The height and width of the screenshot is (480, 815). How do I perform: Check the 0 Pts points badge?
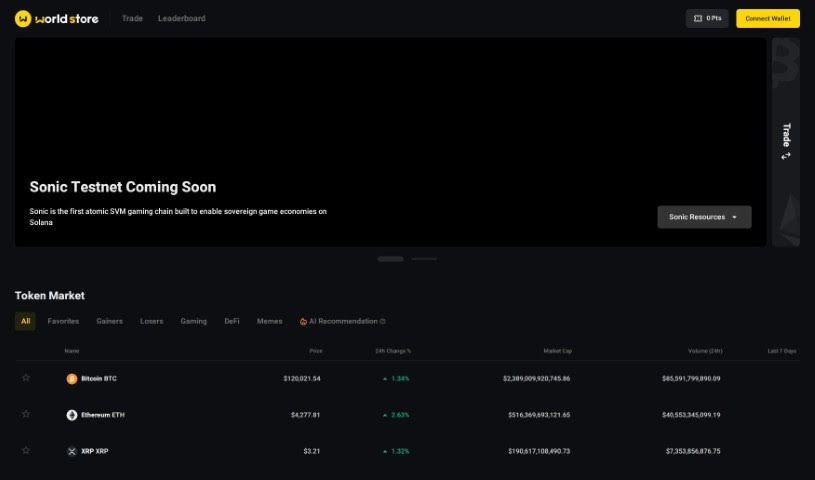coord(707,18)
